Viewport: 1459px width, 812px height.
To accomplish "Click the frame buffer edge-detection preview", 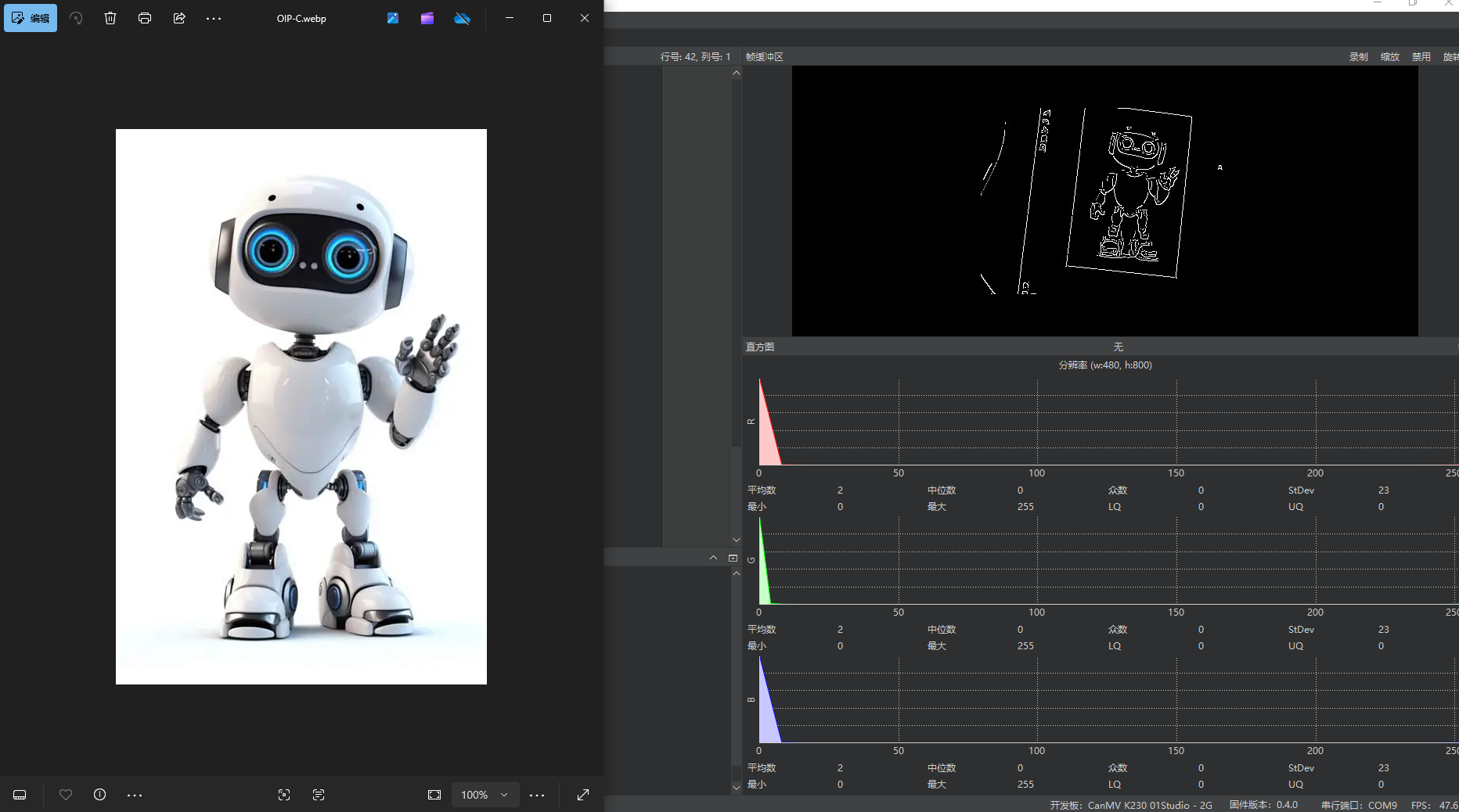I will (x=1105, y=201).
